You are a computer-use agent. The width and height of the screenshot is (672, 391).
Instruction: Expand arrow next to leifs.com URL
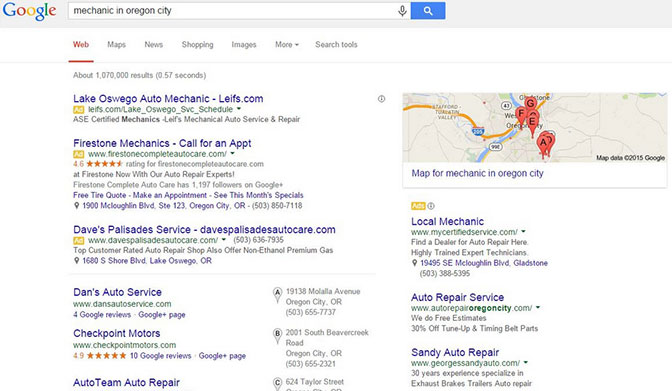[239, 109]
